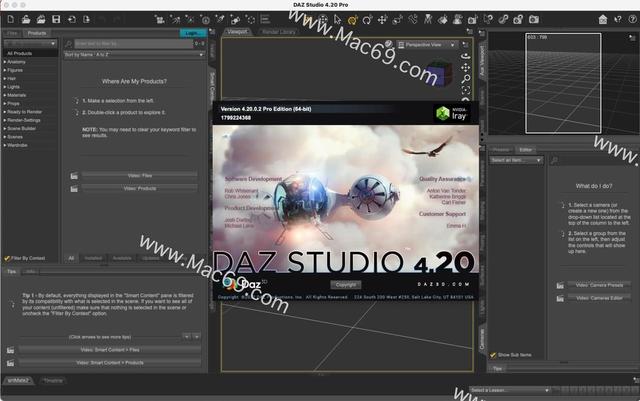Switch to the Editor tab in Cameras pane
Viewport: 640px width, 401px height.
coord(525,150)
